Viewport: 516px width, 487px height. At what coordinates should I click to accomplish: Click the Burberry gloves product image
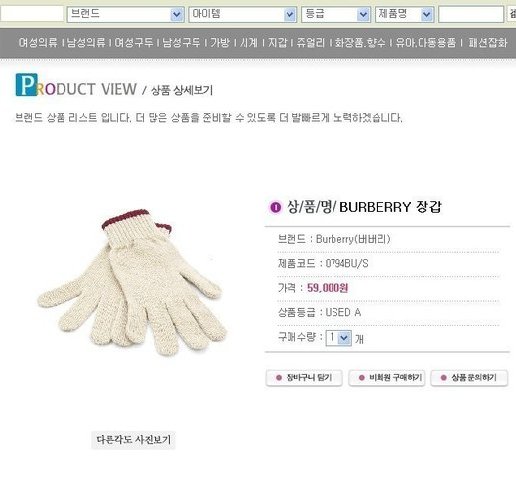pyautogui.click(x=133, y=282)
